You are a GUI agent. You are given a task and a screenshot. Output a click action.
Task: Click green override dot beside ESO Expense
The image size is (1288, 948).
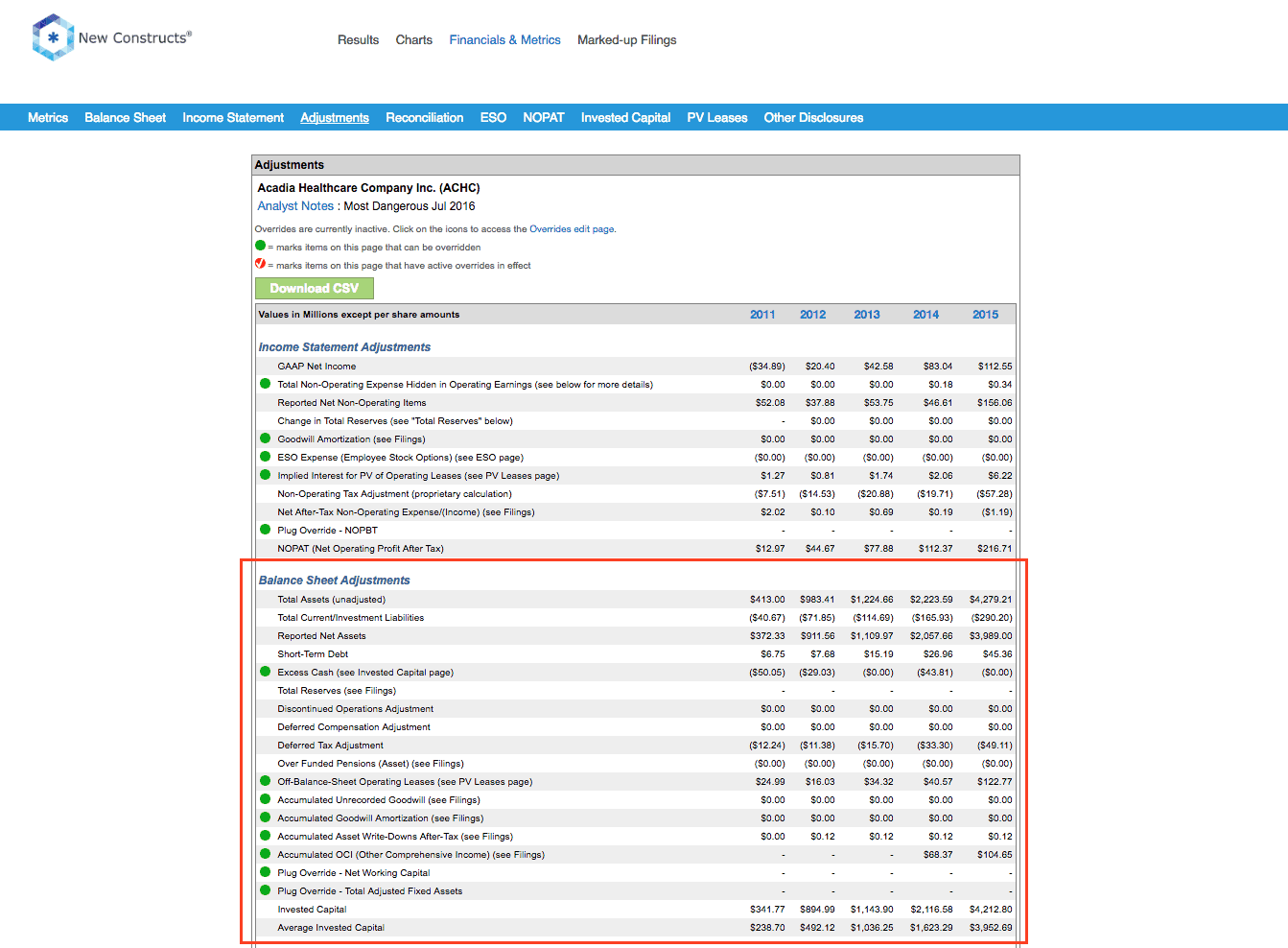click(266, 457)
